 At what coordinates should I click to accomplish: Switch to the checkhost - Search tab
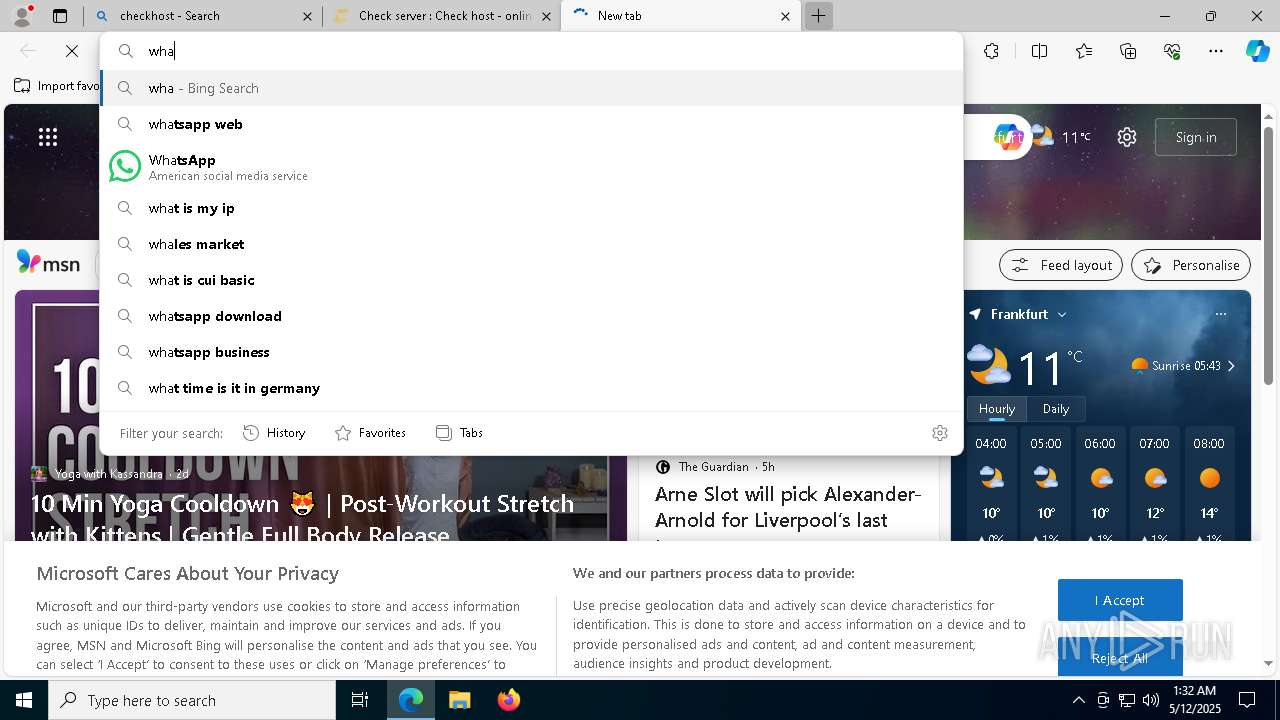click(202, 16)
